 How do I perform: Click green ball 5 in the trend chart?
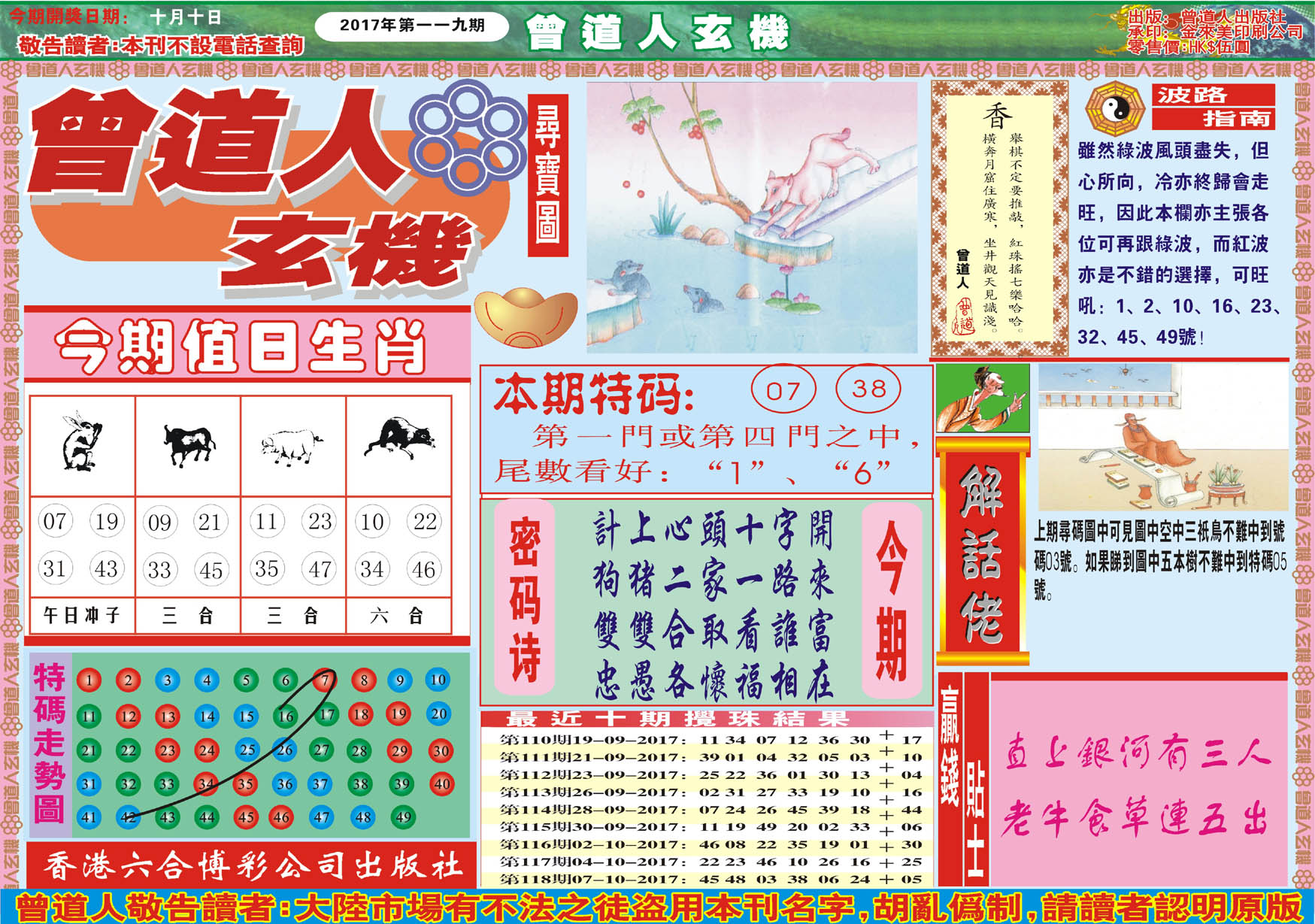click(x=246, y=681)
